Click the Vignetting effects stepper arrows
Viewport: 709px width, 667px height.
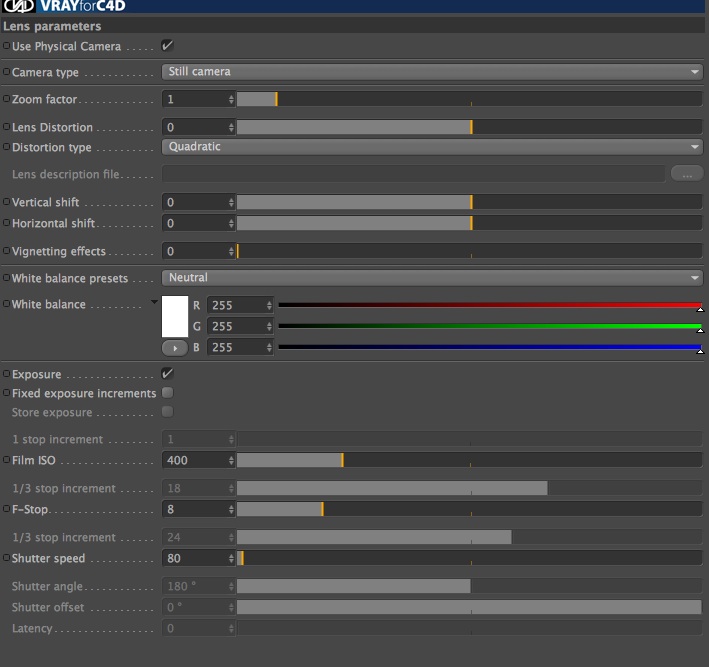click(232, 251)
